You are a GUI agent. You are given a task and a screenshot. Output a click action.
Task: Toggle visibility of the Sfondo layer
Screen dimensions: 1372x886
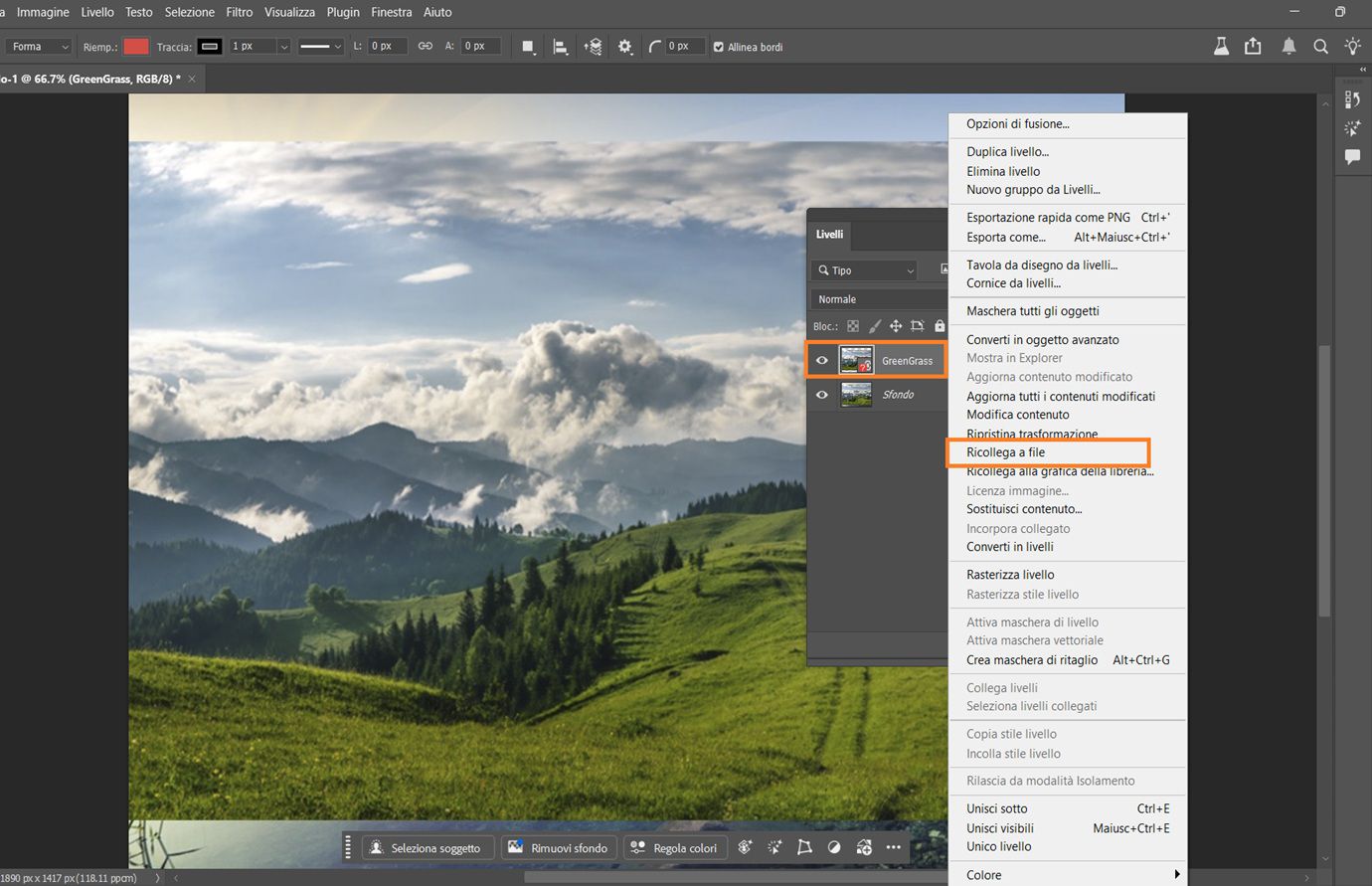point(822,395)
